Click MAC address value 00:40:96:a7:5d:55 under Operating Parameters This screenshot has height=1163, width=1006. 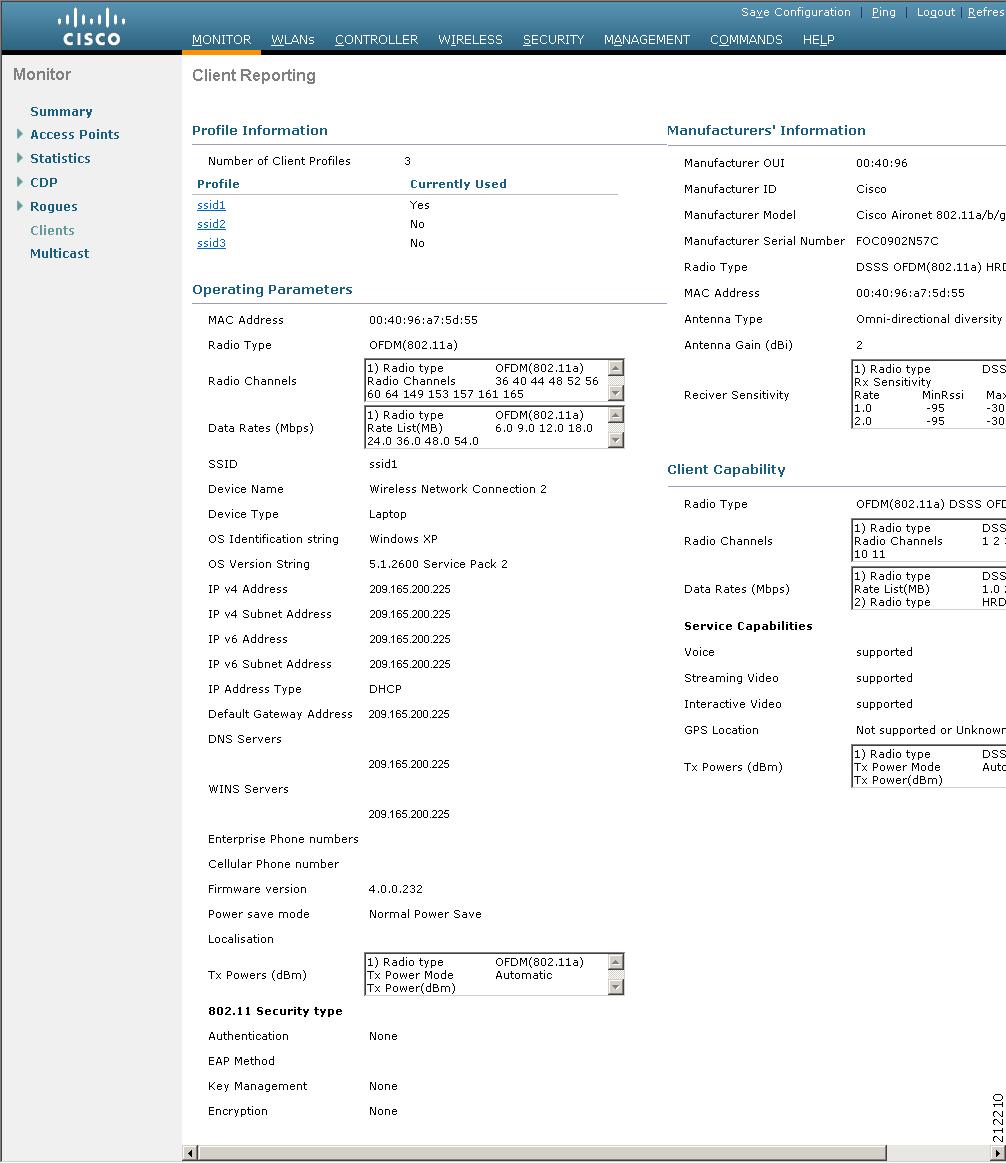pos(423,320)
